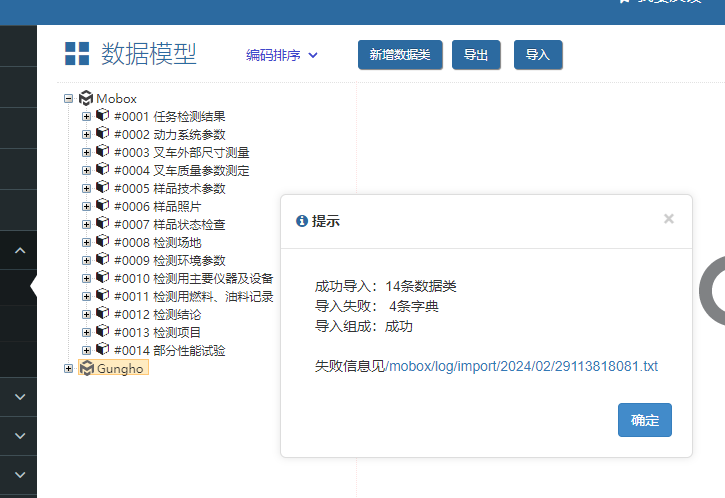725x498 pixels.
Task: Confirm the dialog with 确定
Action: click(645, 420)
